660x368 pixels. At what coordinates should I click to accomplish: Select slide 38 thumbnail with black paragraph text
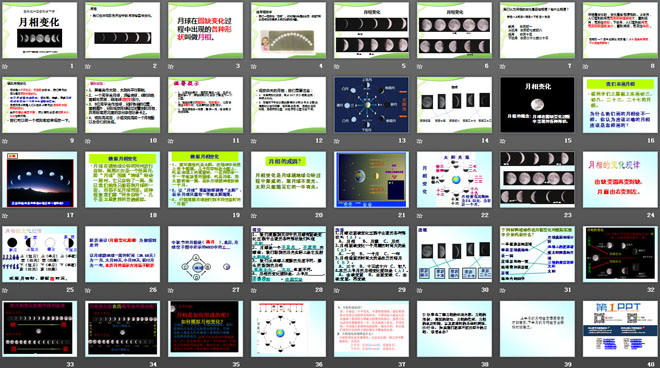pyautogui.click(x=454, y=328)
